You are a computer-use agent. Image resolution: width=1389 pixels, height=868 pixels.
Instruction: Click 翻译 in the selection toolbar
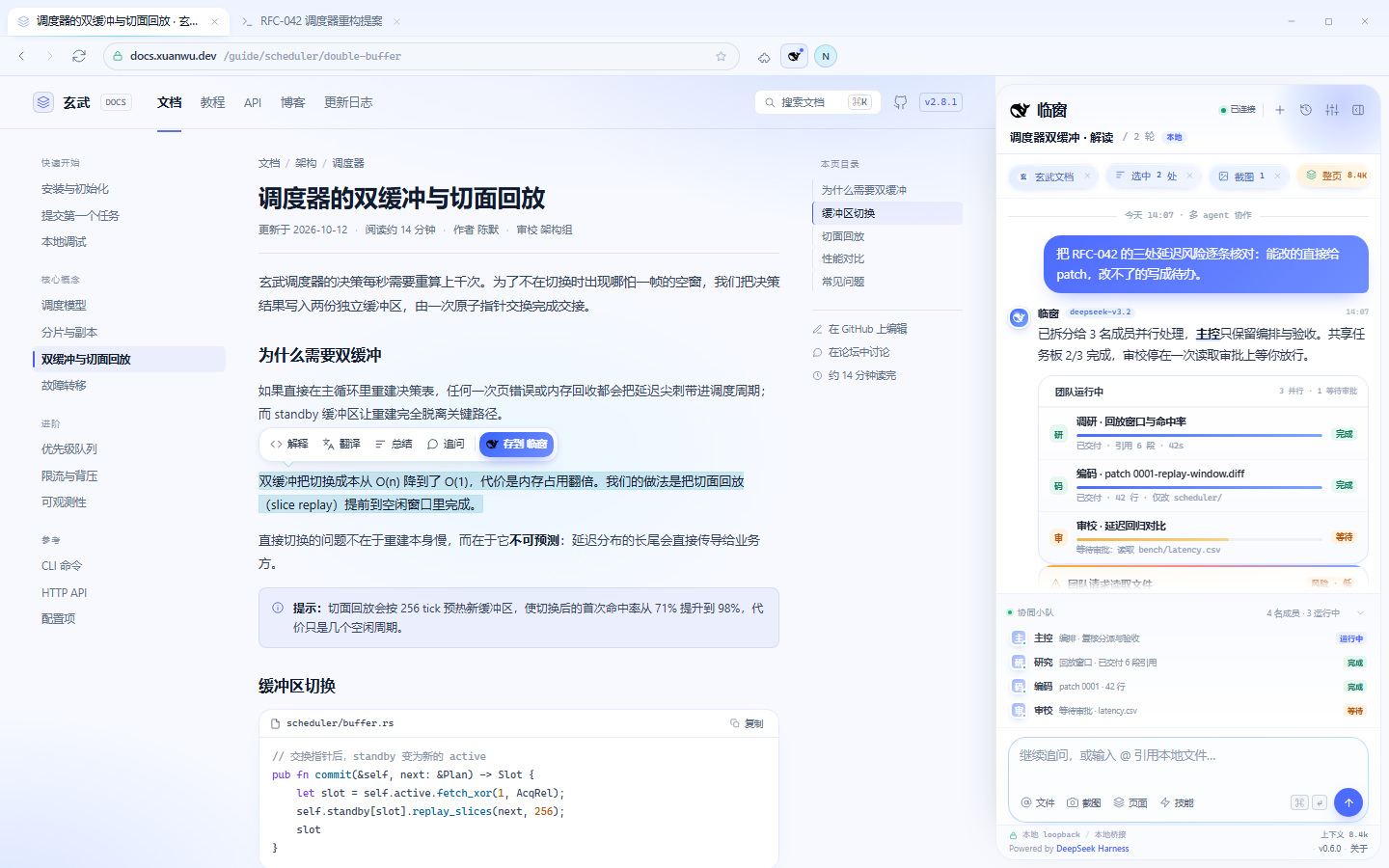(341, 445)
